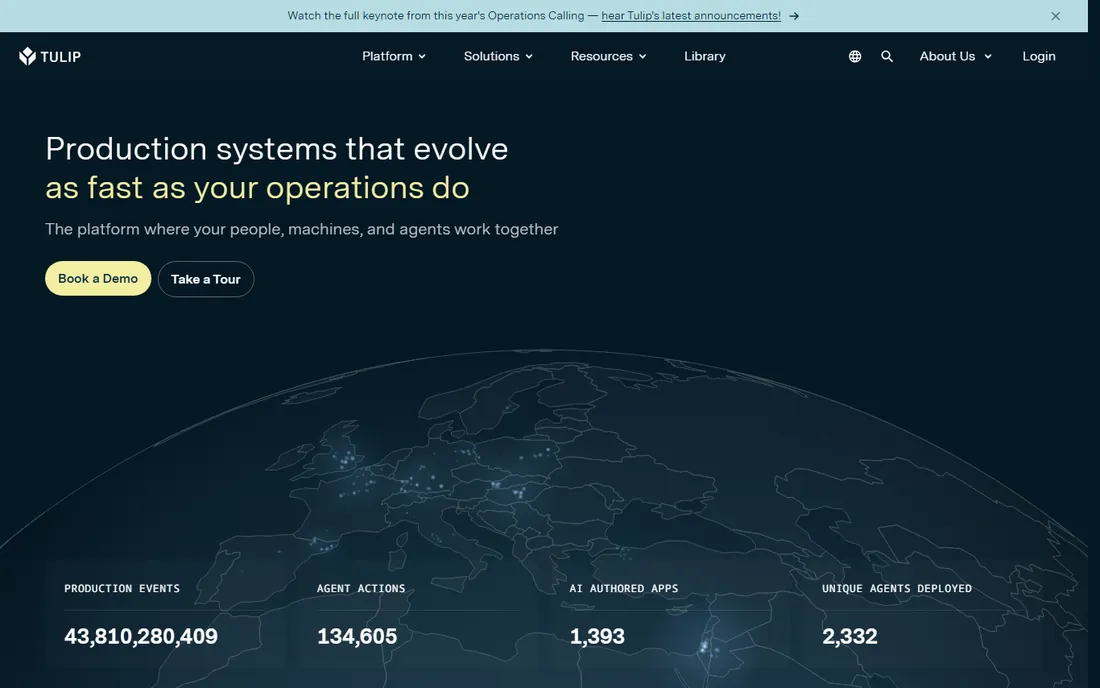The image size is (1100, 688).
Task: Click the Platform menu label
Action: point(387,56)
